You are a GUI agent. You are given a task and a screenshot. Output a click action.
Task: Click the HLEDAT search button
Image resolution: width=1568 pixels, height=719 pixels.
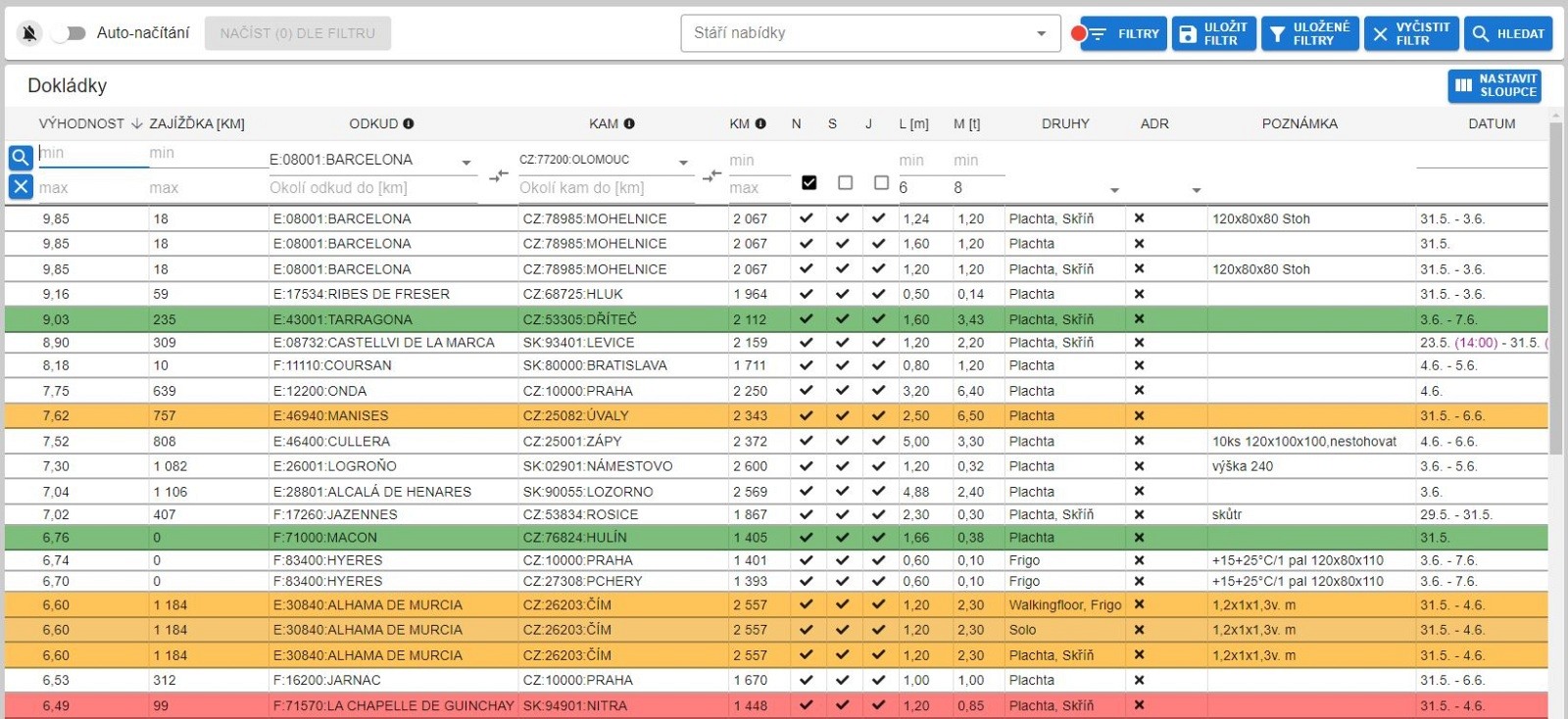pos(1508,33)
